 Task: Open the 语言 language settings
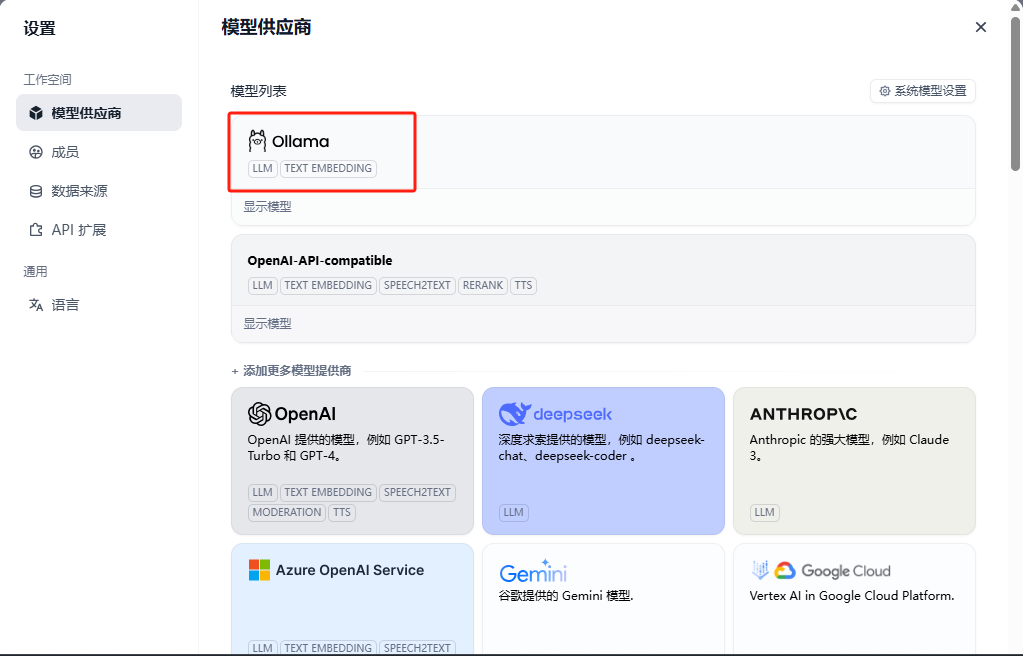click(65, 305)
